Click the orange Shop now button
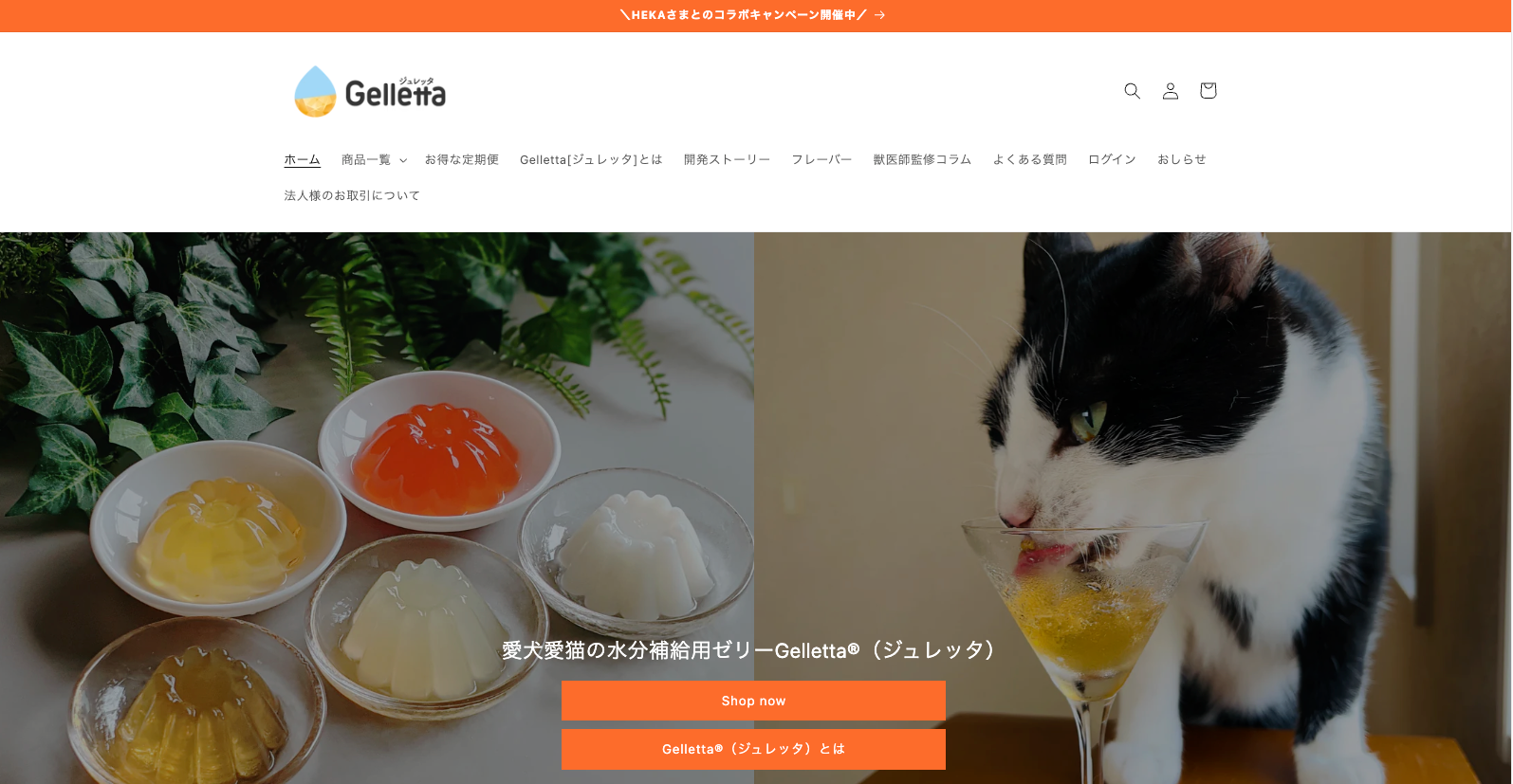 click(x=753, y=701)
